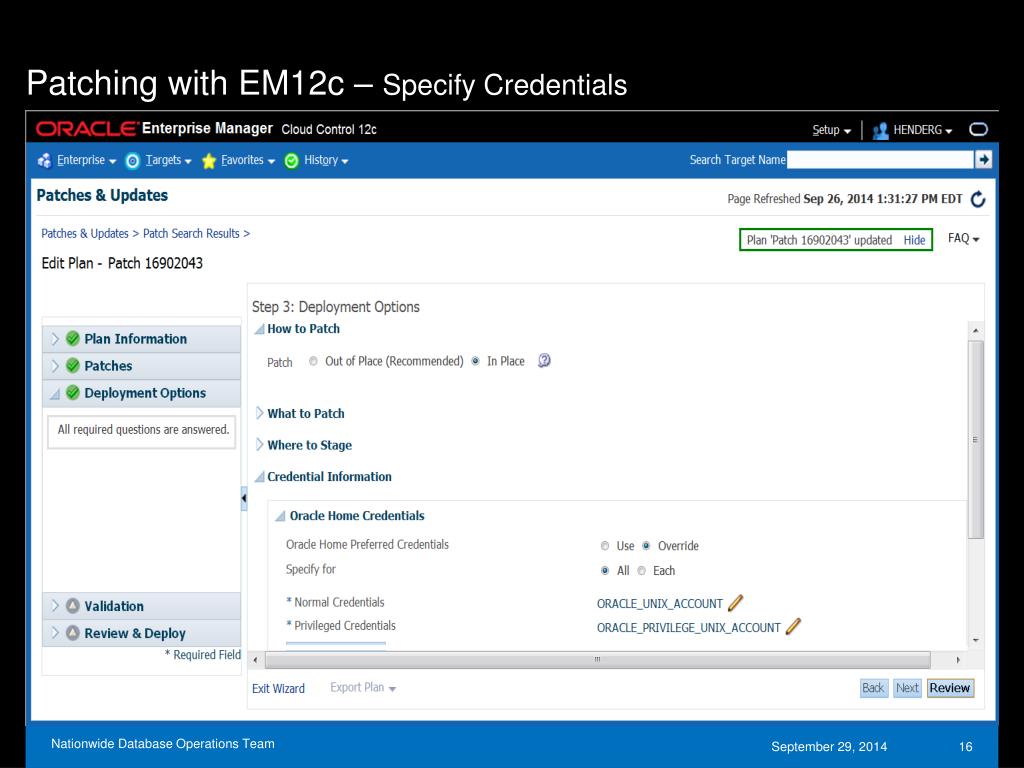Screen dimensions: 1024x768
Task: Open ORACLE_PRIVILEGE_UNIX_ACCOUNT credential link
Action: coord(688,628)
